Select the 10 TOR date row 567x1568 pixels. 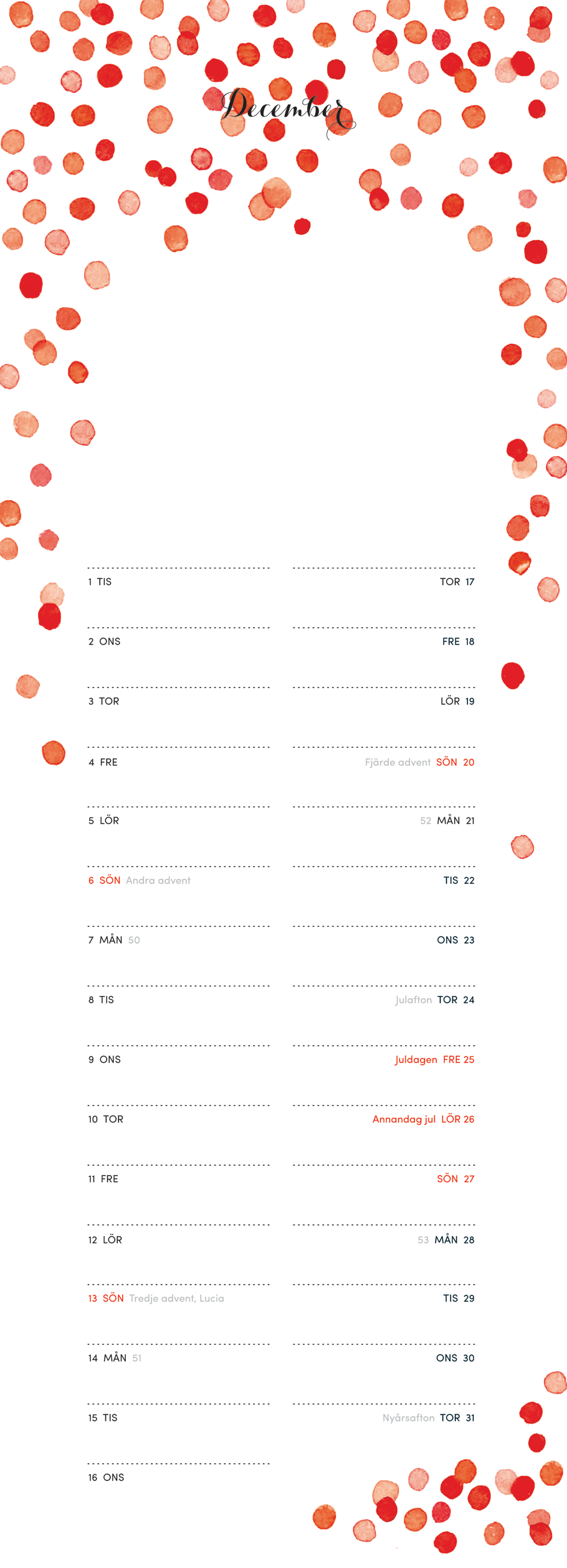pos(106,1119)
